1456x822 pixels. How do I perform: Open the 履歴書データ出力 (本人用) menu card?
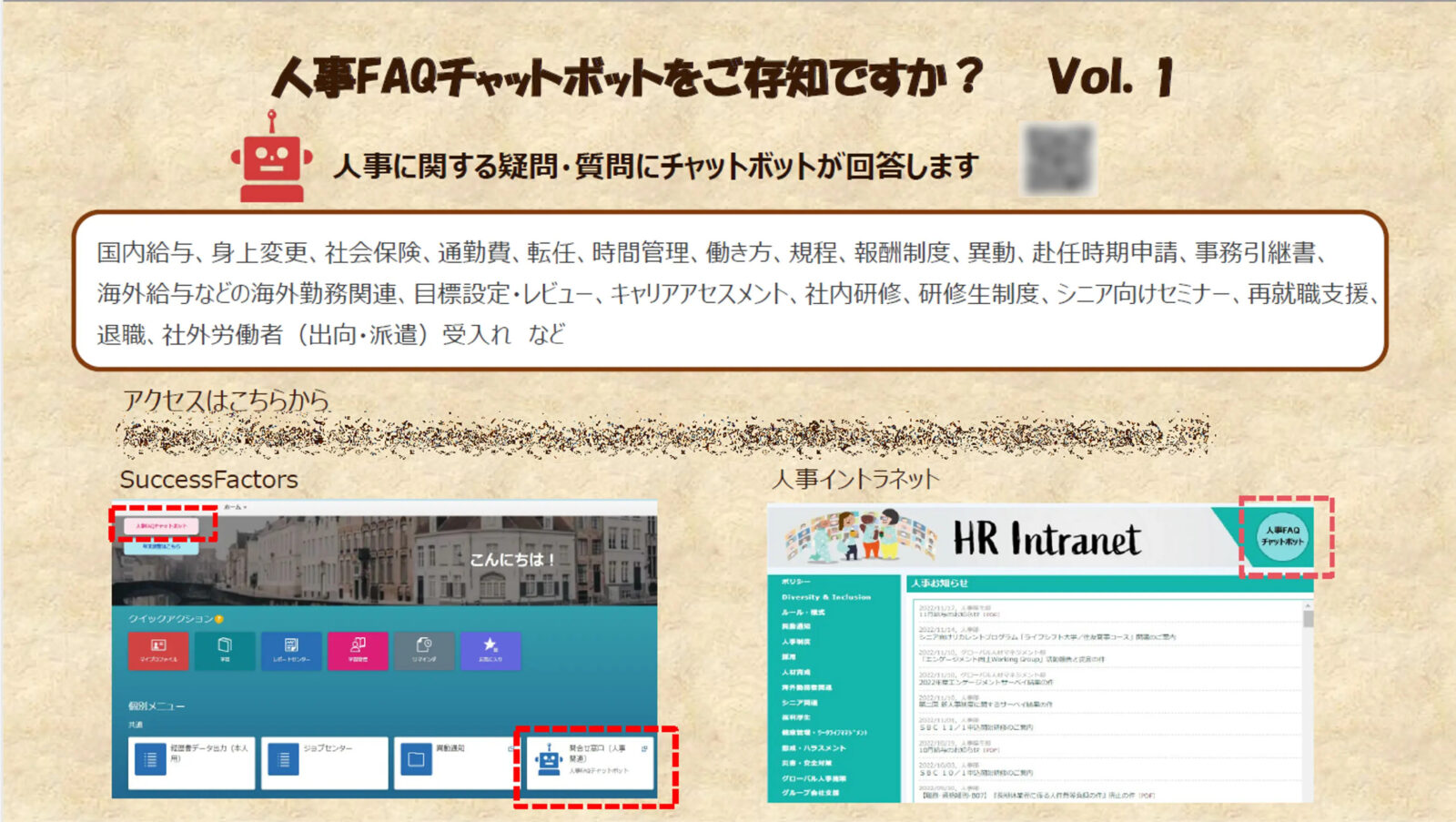(191, 763)
